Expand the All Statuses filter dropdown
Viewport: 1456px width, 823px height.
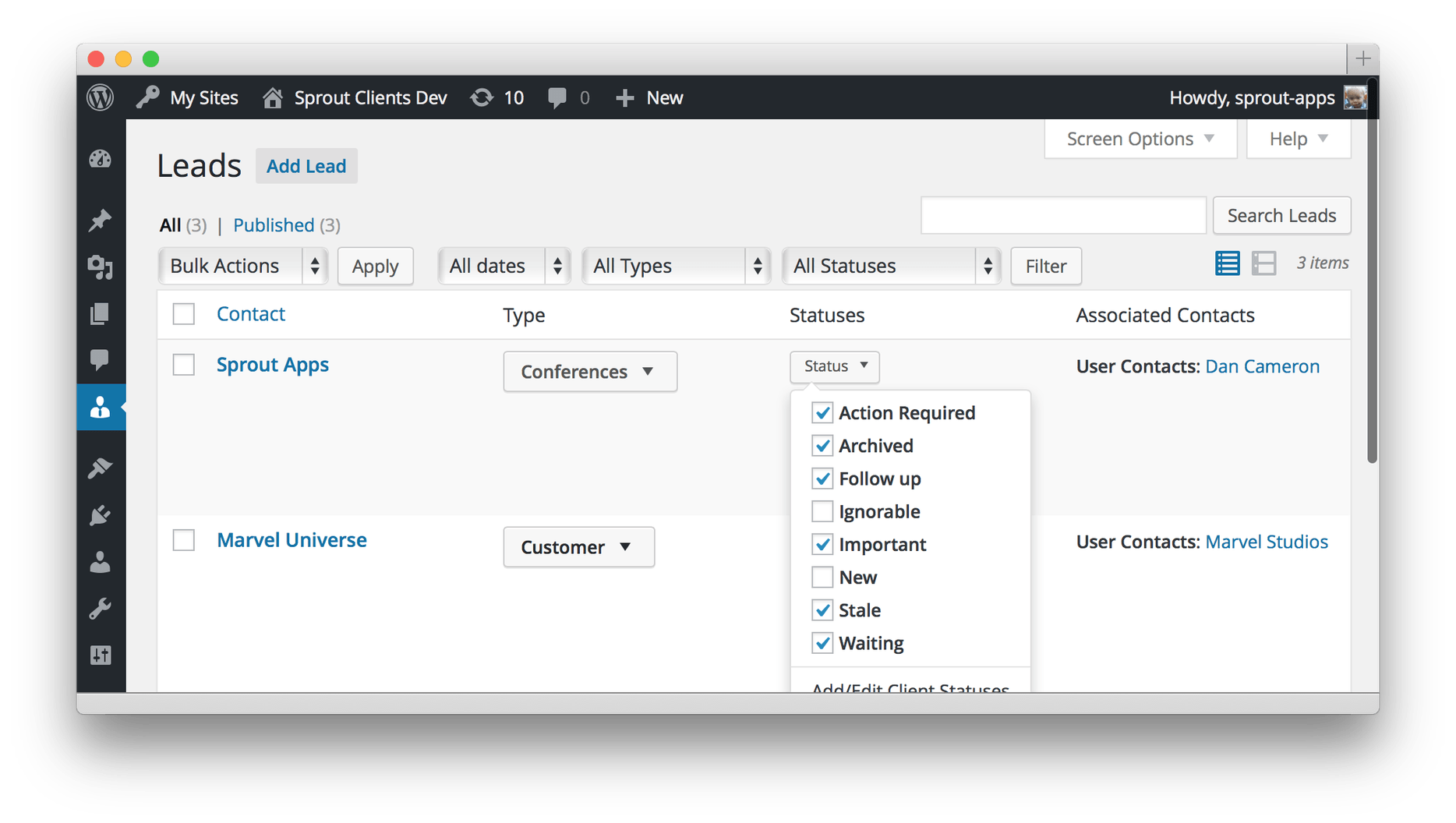(891, 266)
